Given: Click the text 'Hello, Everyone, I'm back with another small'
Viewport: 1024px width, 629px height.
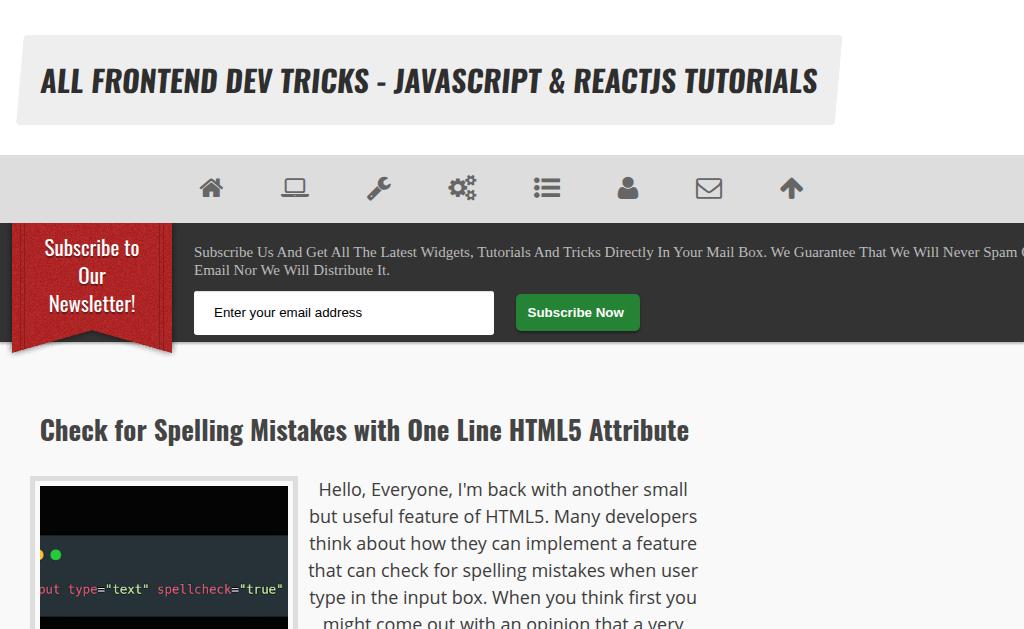Looking at the screenshot, I should pos(503,489).
